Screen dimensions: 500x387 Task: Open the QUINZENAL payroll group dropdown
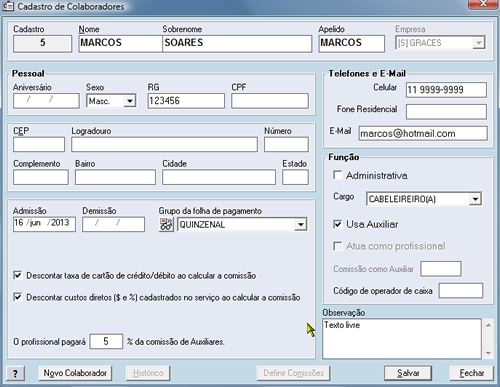[x=301, y=224]
